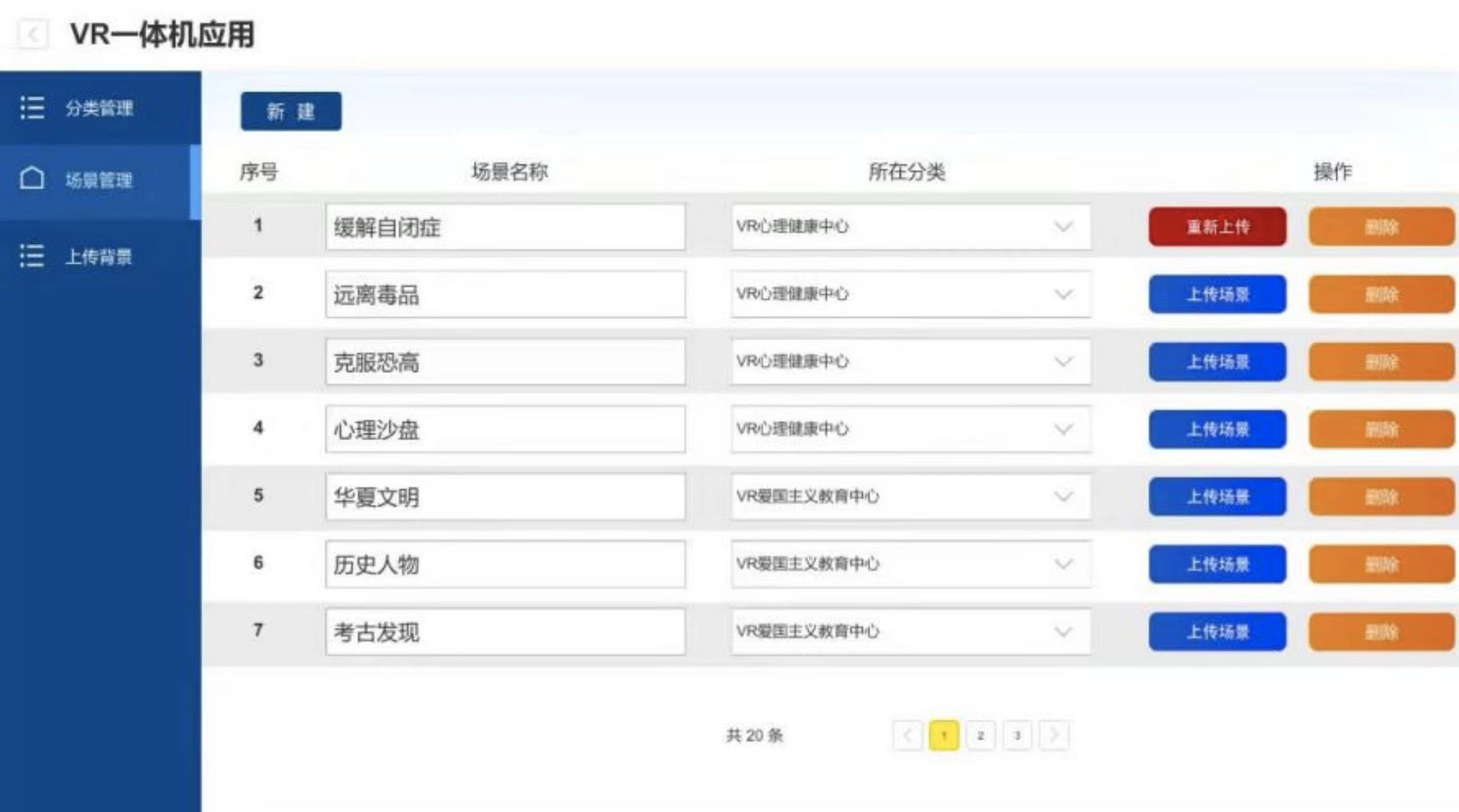
Task: Go to the next page arrow
Action: [x=1054, y=735]
